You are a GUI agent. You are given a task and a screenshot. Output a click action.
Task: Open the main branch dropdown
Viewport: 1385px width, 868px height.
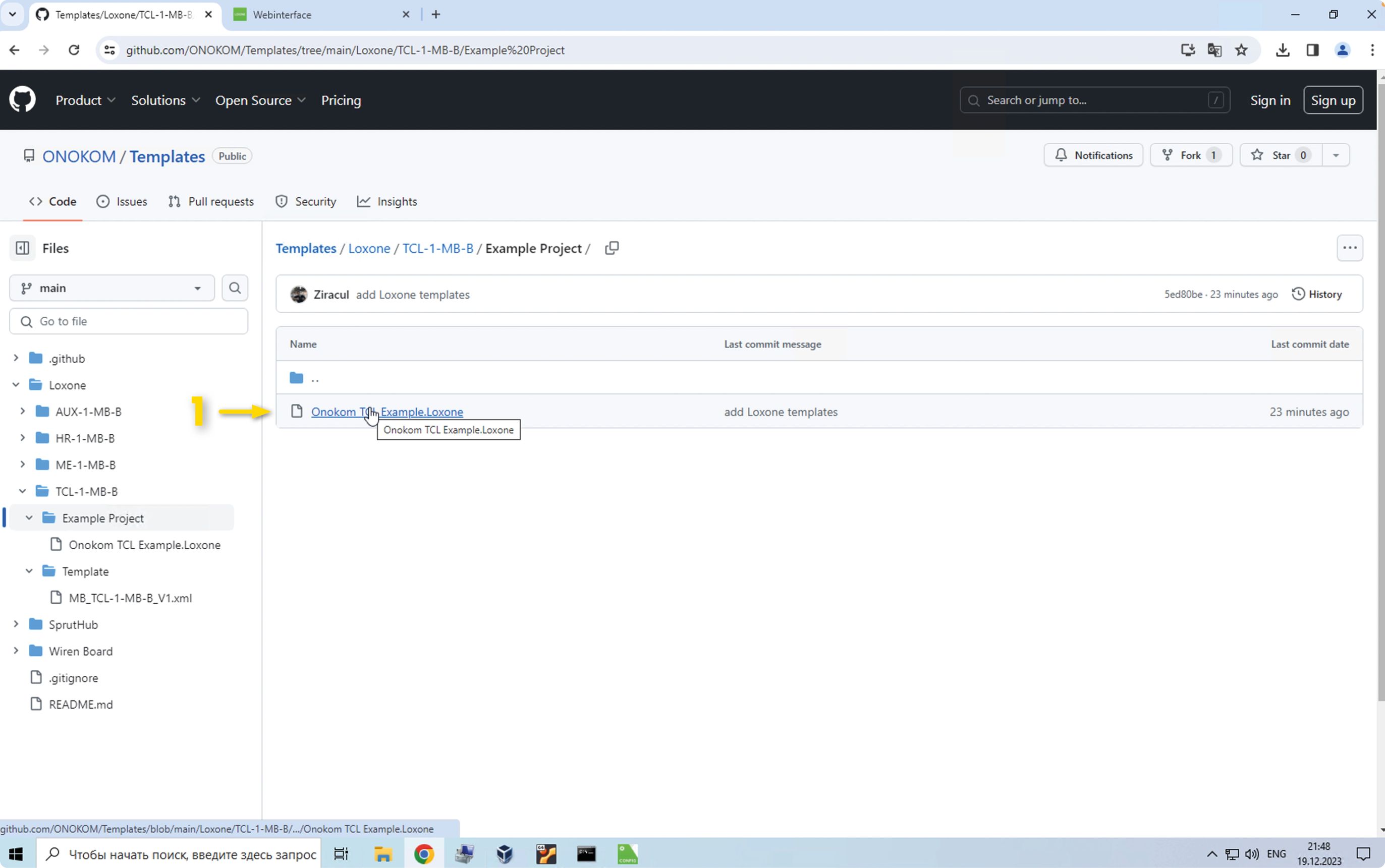pos(112,287)
